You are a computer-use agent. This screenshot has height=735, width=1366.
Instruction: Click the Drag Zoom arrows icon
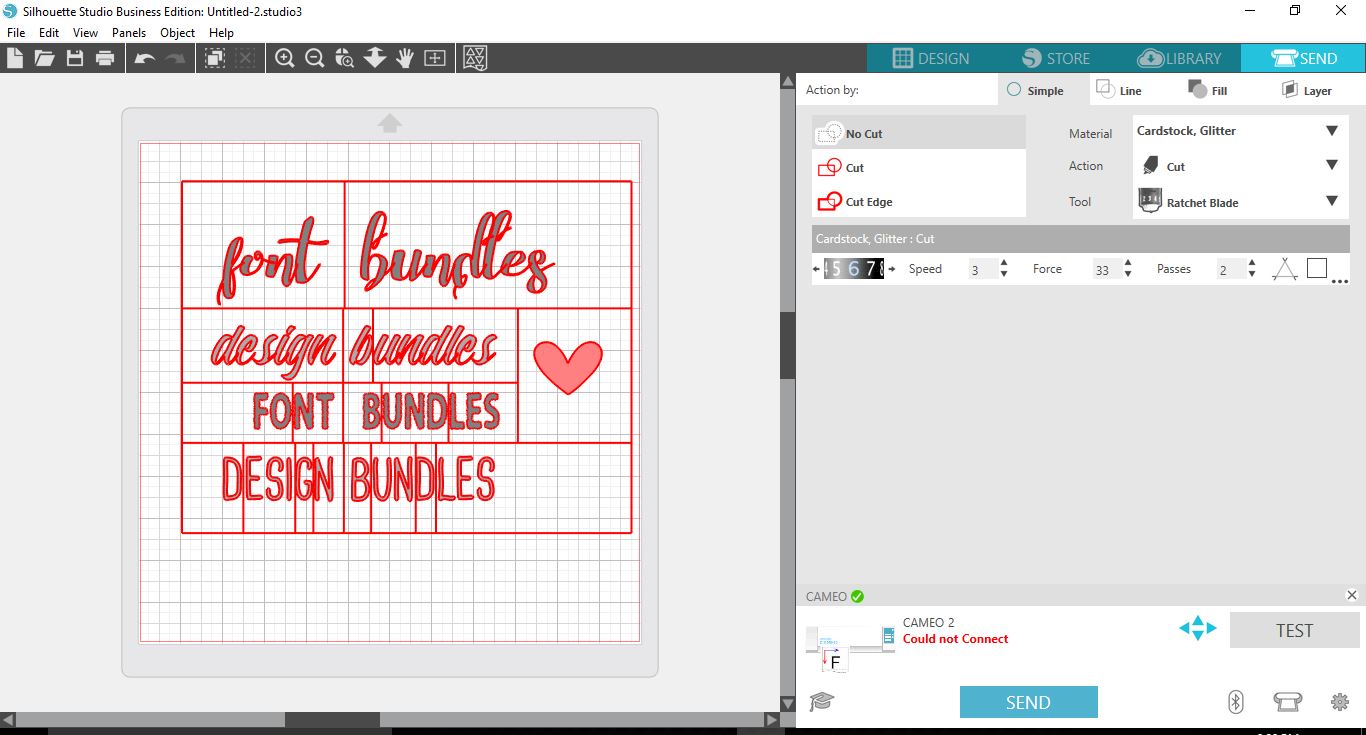[375, 58]
